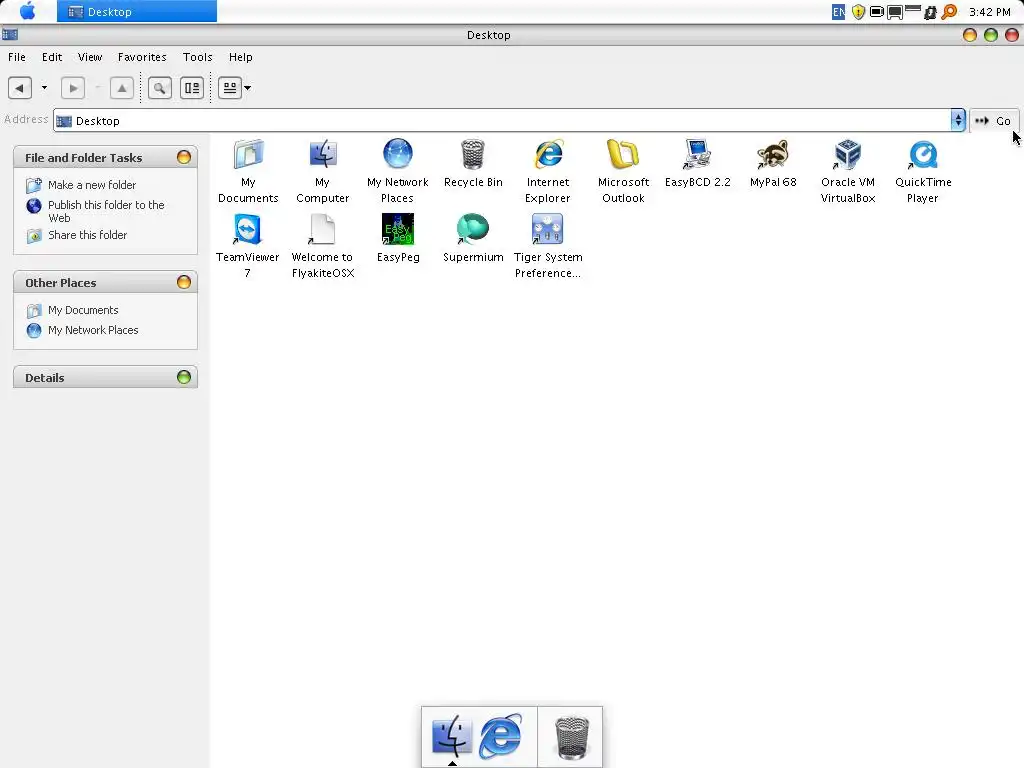
Task: Click Share this folder link
Action: [88, 234]
